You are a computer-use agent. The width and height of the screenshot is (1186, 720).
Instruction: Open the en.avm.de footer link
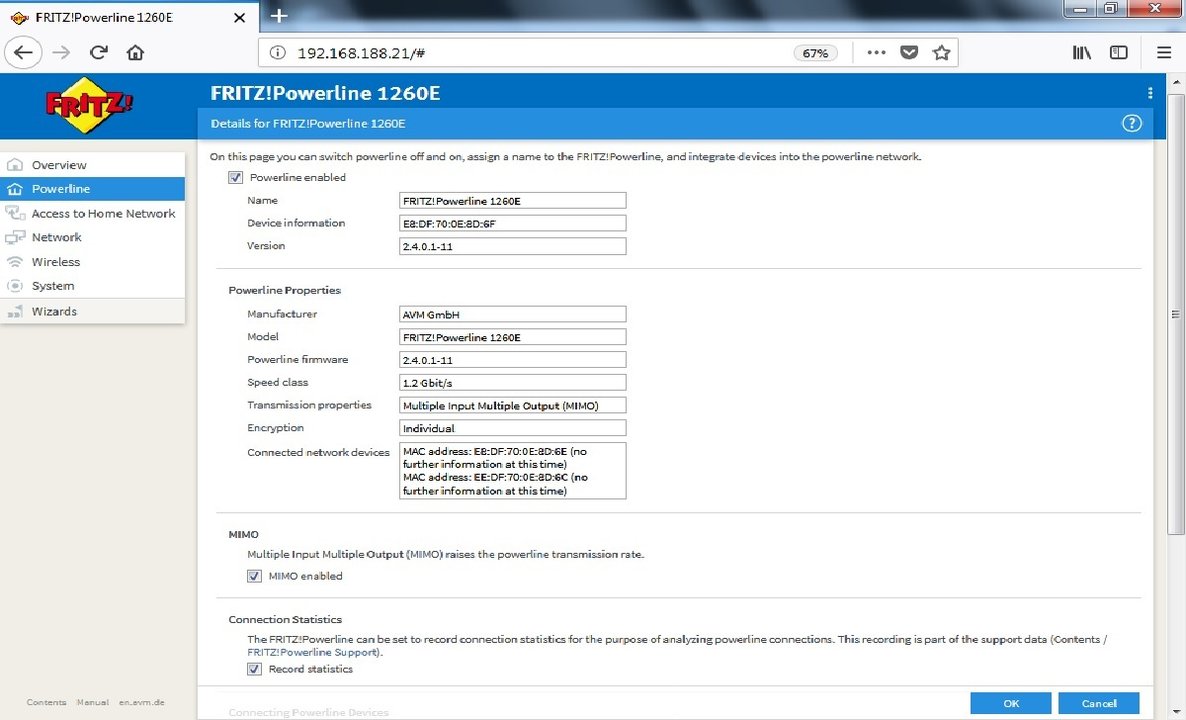click(141, 703)
